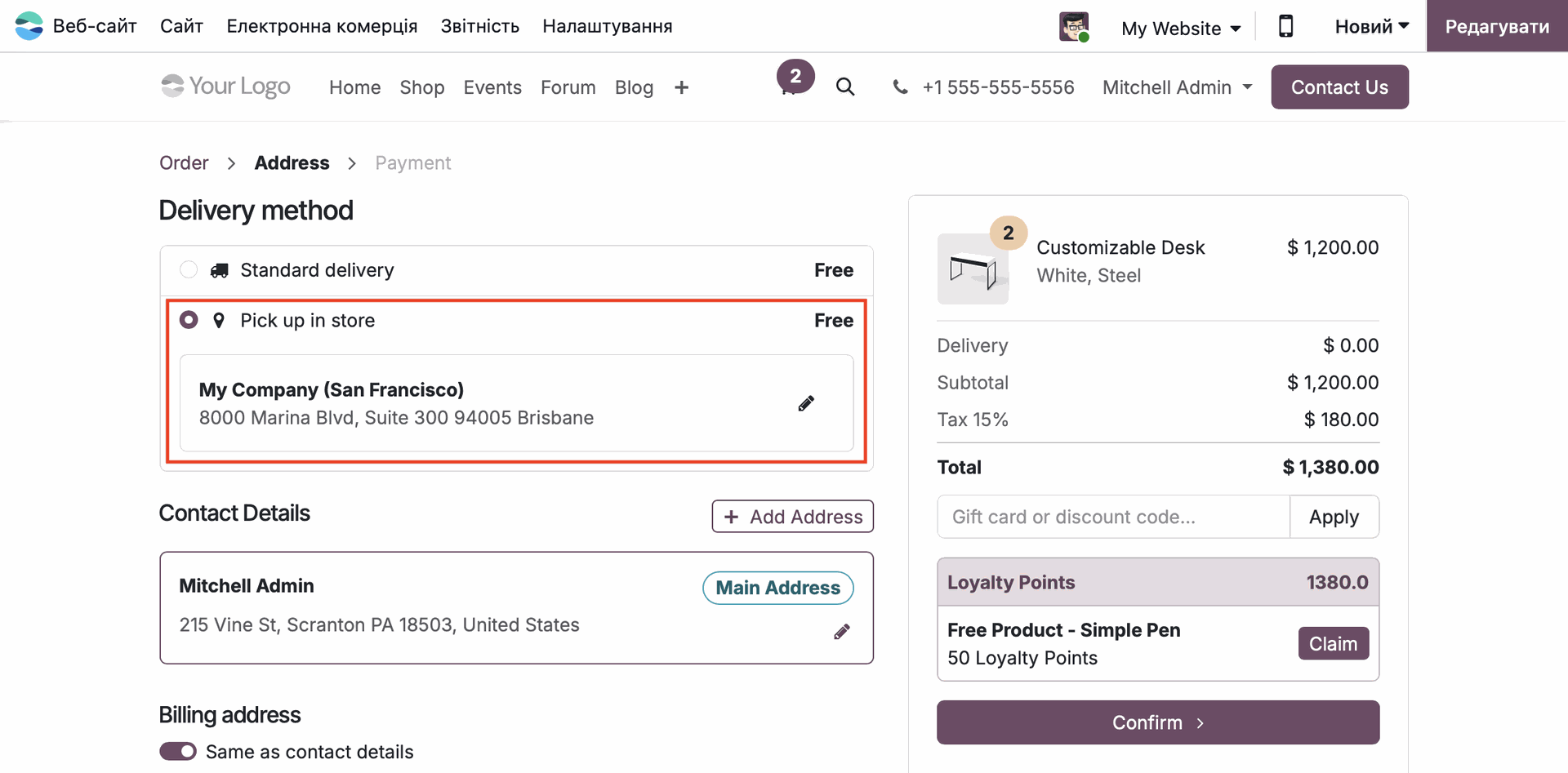This screenshot has width=1568, height=773.
Task: Claim the Free Product Simple Pen reward
Action: pos(1333,644)
